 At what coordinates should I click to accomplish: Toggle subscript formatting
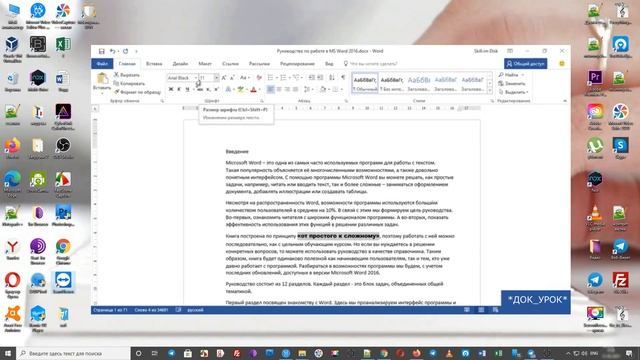[x=208, y=89]
